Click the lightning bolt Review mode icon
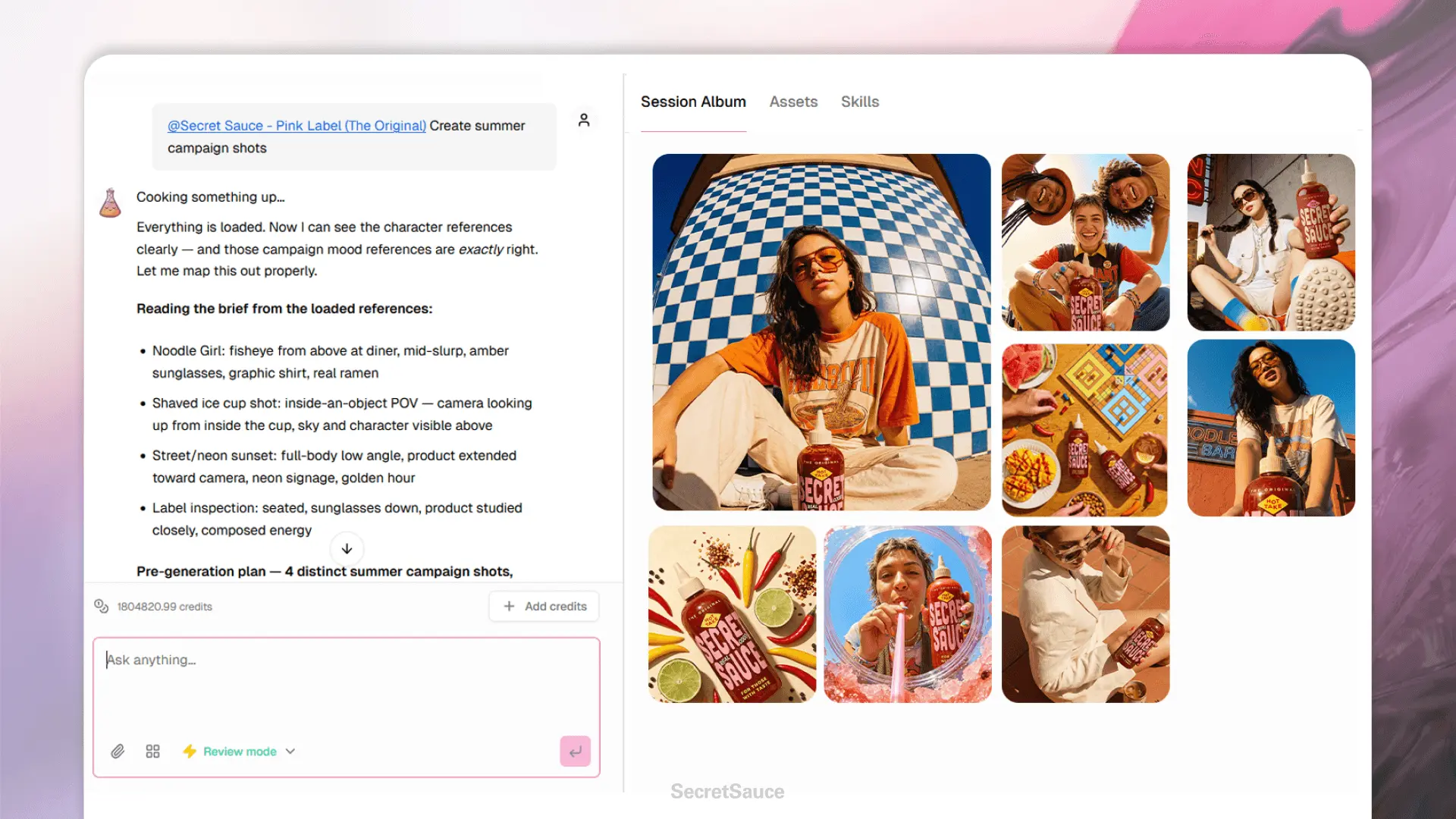Image resolution: width=1456 pixels, height=819 pixels. [190, 751]
